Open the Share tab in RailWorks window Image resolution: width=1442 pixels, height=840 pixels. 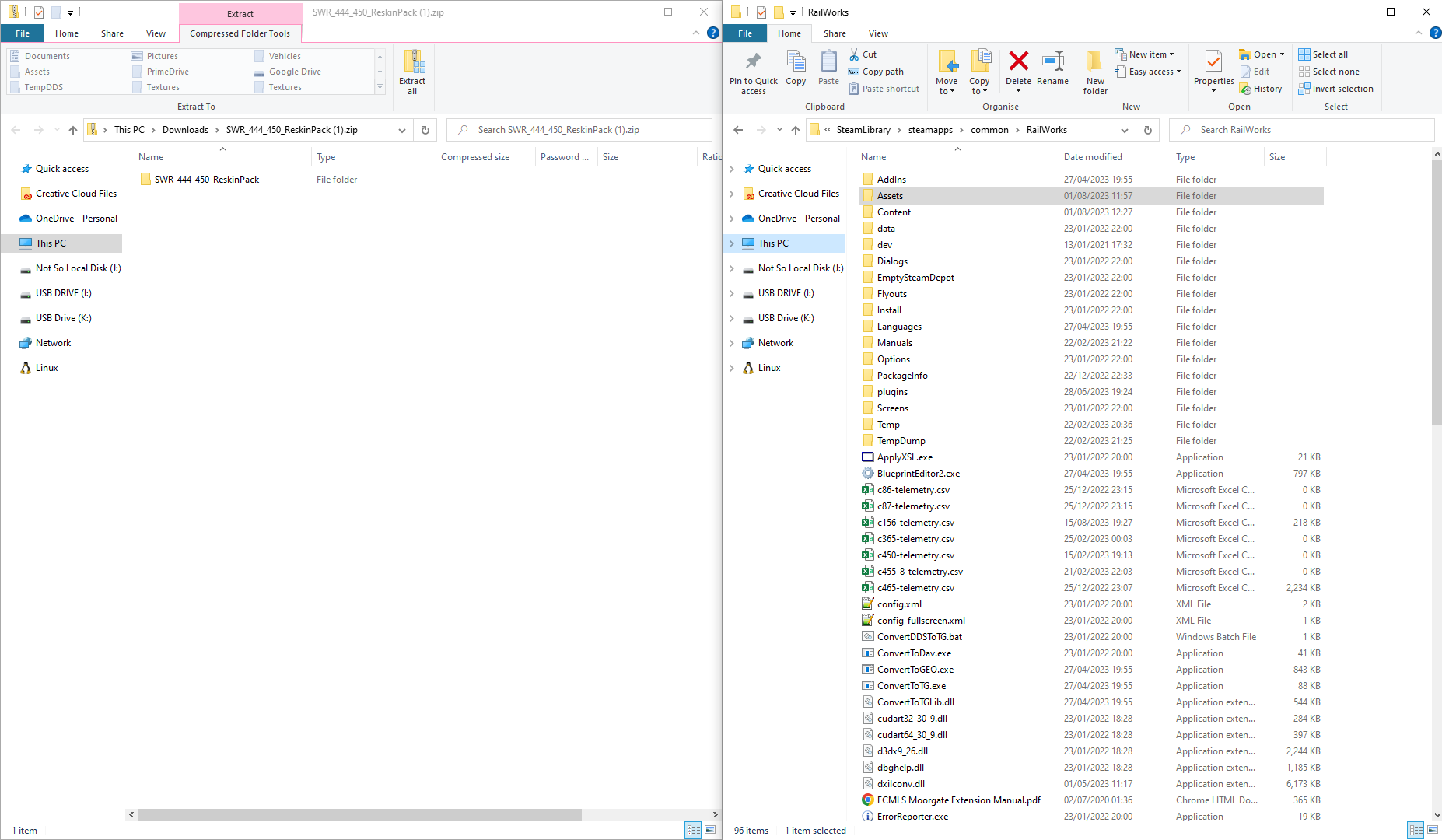point(835,33)
